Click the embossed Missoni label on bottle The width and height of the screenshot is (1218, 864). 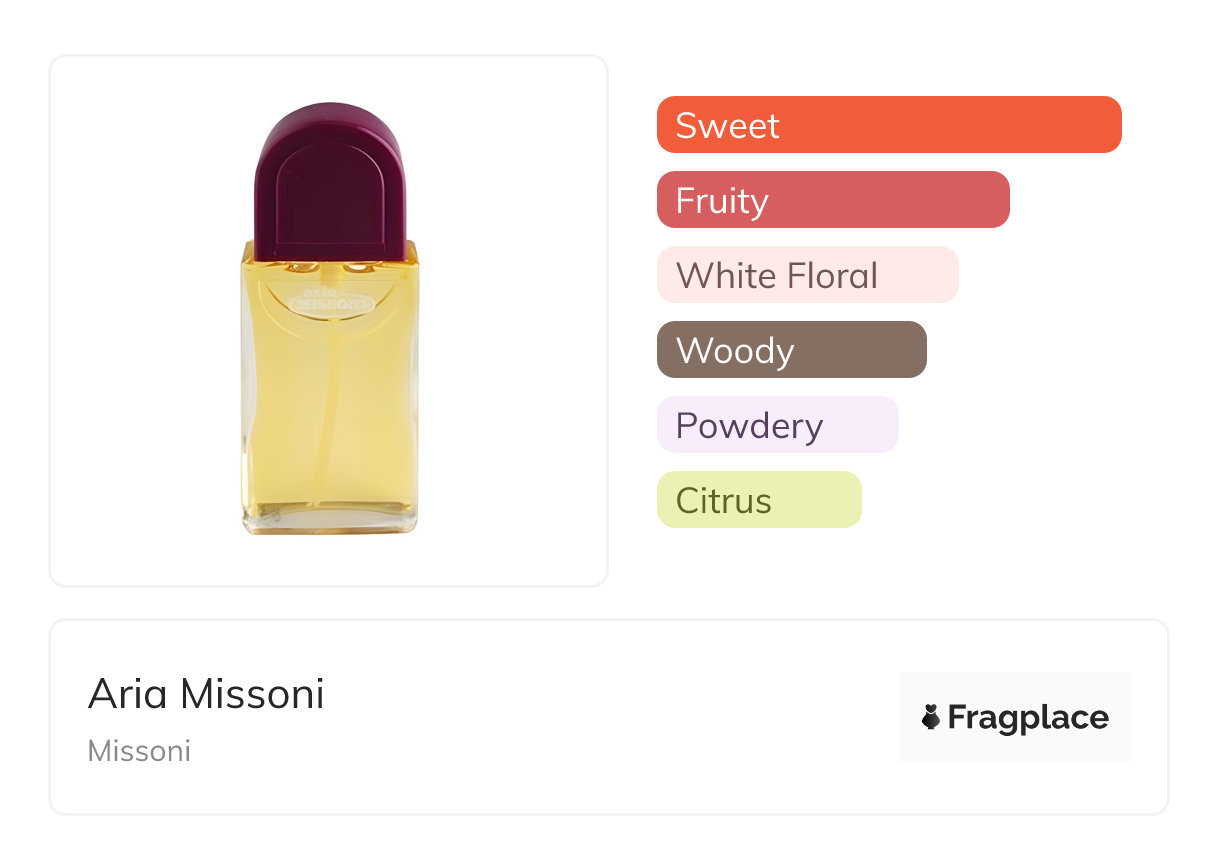coord(330,302)
